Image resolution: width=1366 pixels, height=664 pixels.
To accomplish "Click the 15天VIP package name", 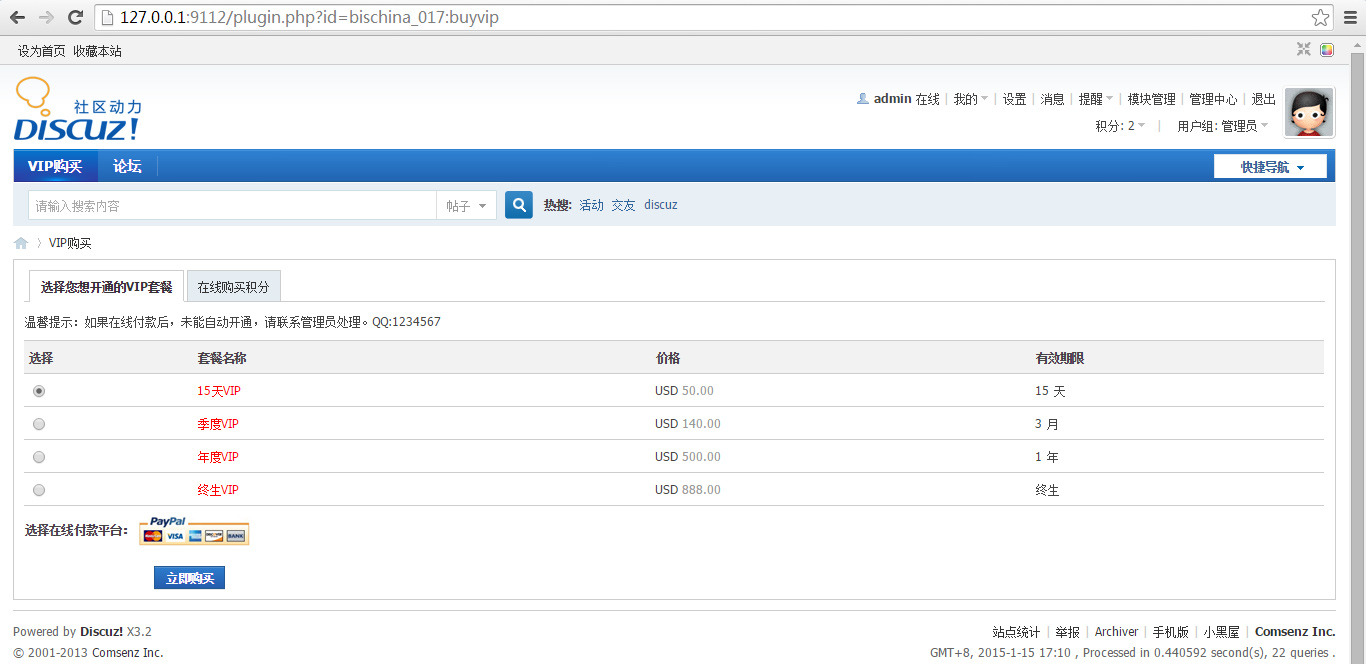I will pyautogui.click(x=219, y=391).
